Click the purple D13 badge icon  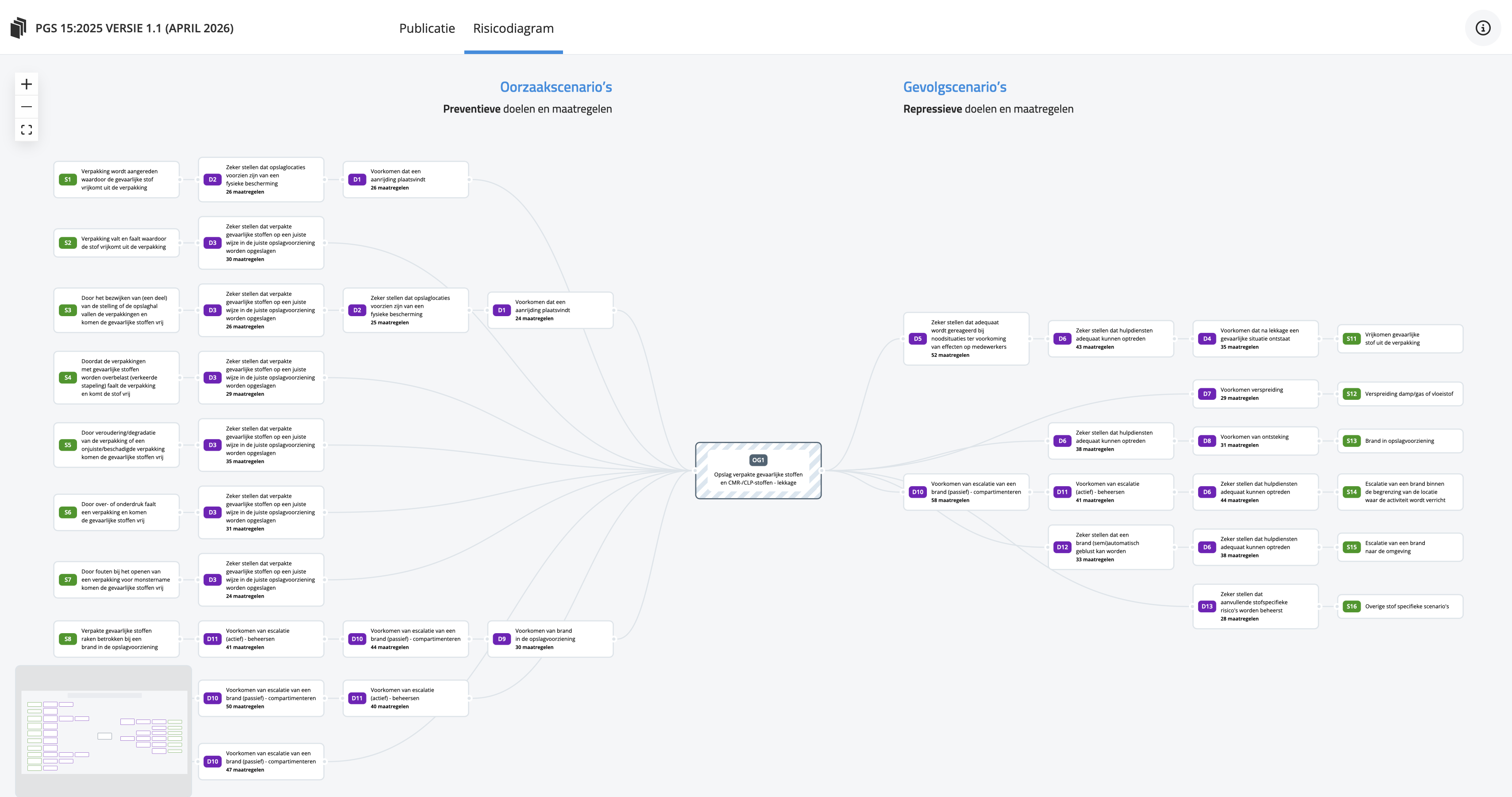coord(1207,606)
